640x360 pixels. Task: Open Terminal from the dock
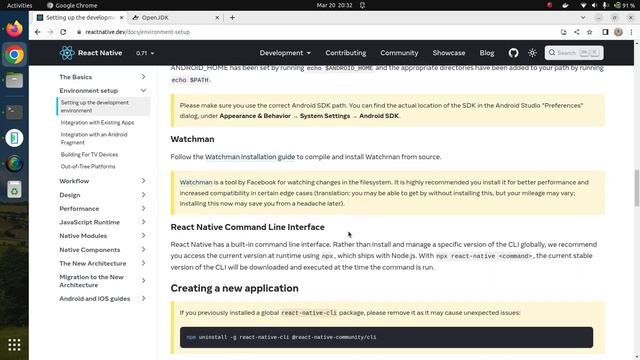[14, 111]
